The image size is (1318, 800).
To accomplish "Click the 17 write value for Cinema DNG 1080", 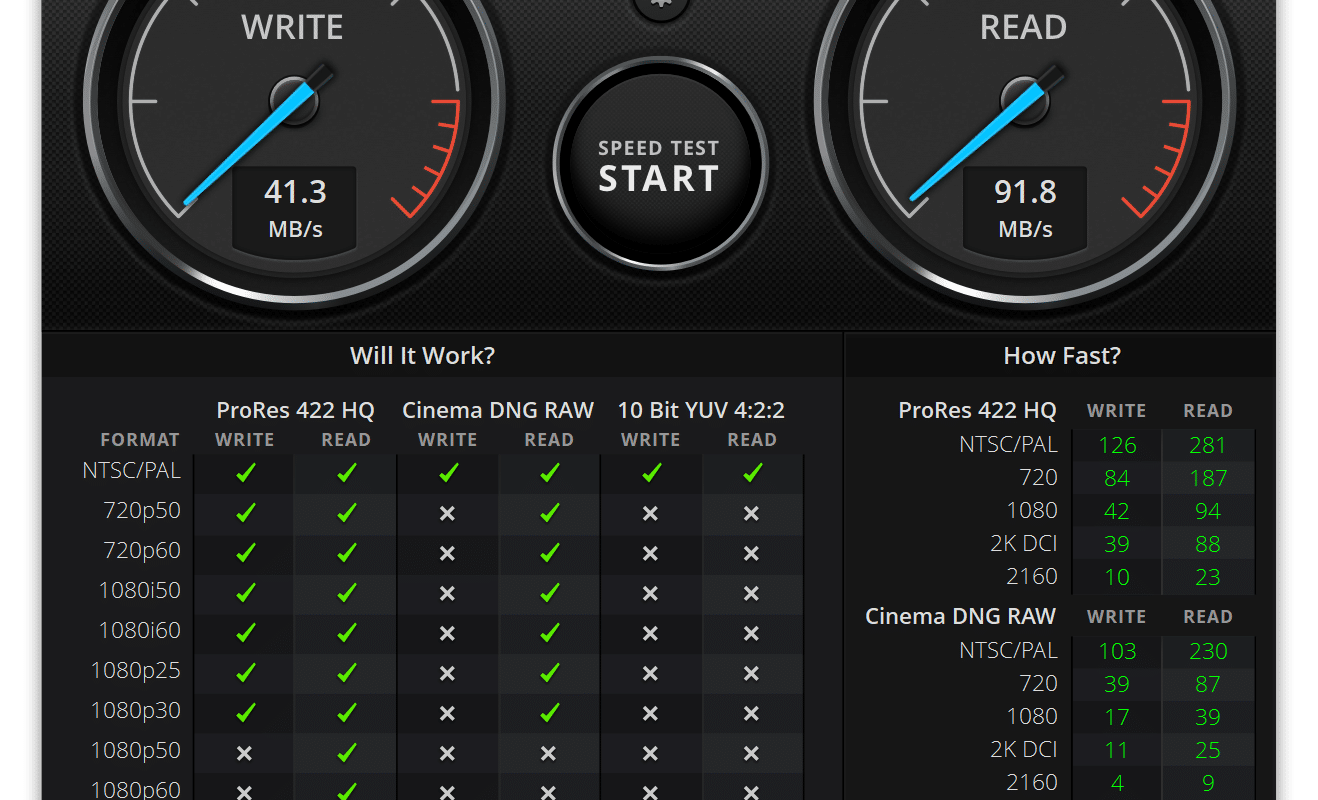I will tap(1117, 718).
